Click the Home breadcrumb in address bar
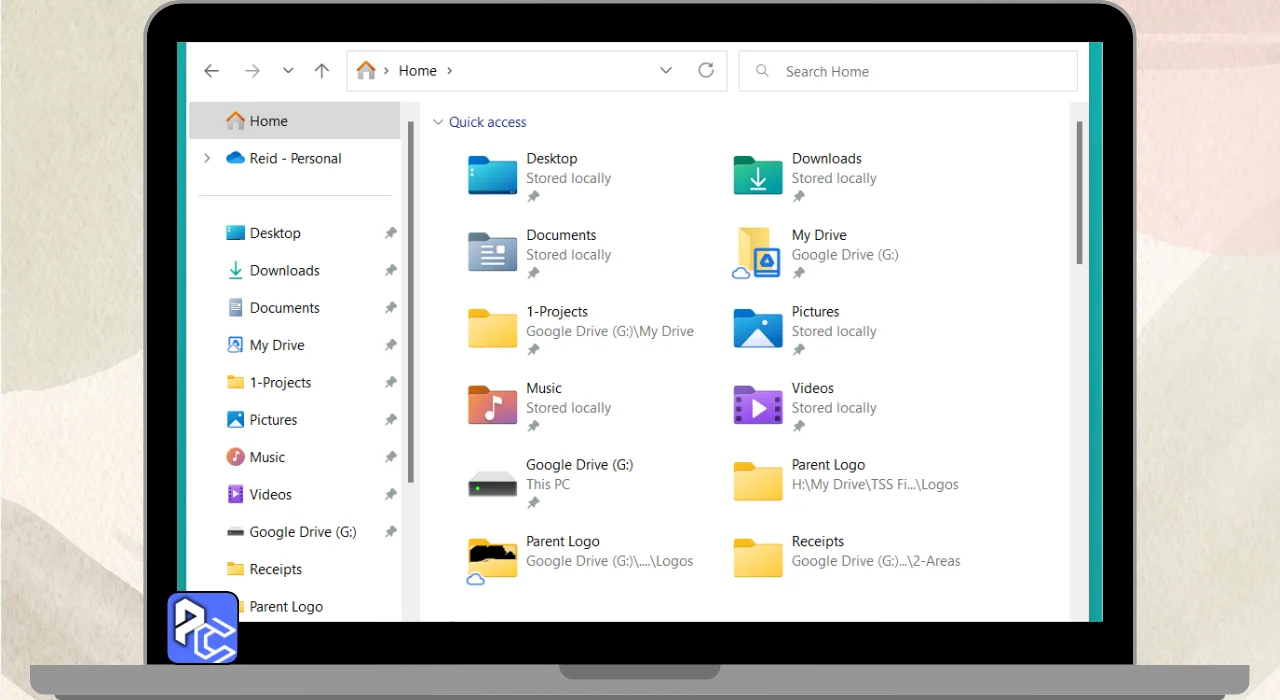Viewport: 1280px width, 700px height. [417, 71]
